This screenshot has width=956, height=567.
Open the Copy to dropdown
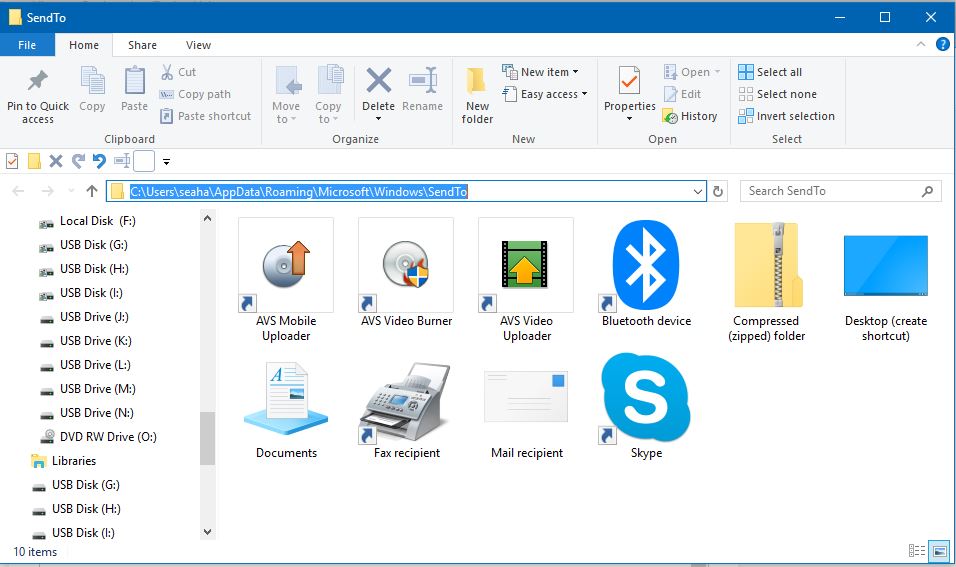[x=328, y=95]
